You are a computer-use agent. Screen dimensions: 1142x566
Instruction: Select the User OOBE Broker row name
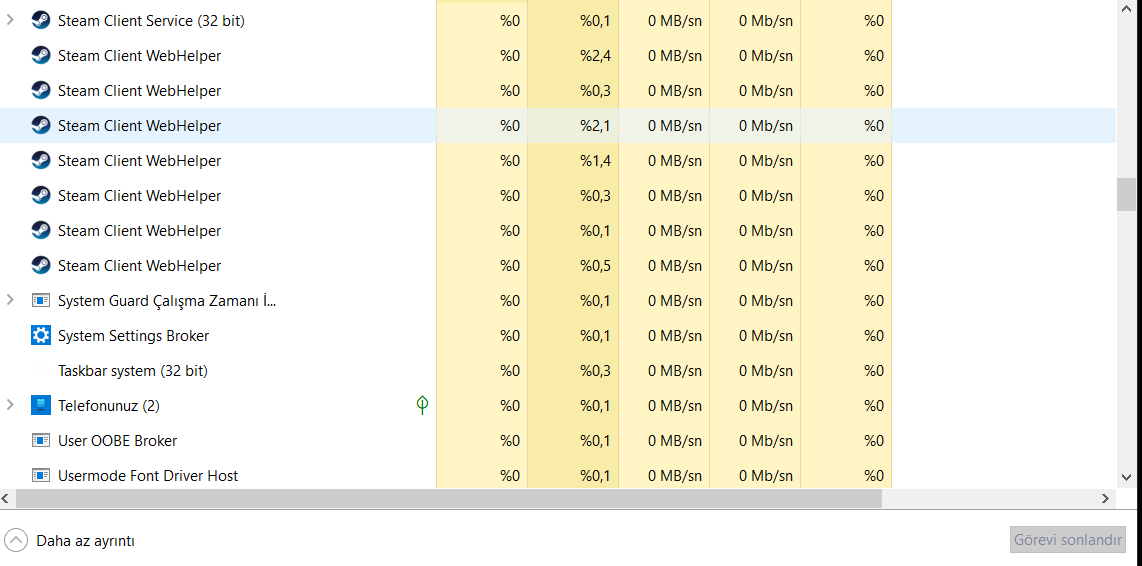(x=117, y=441)
